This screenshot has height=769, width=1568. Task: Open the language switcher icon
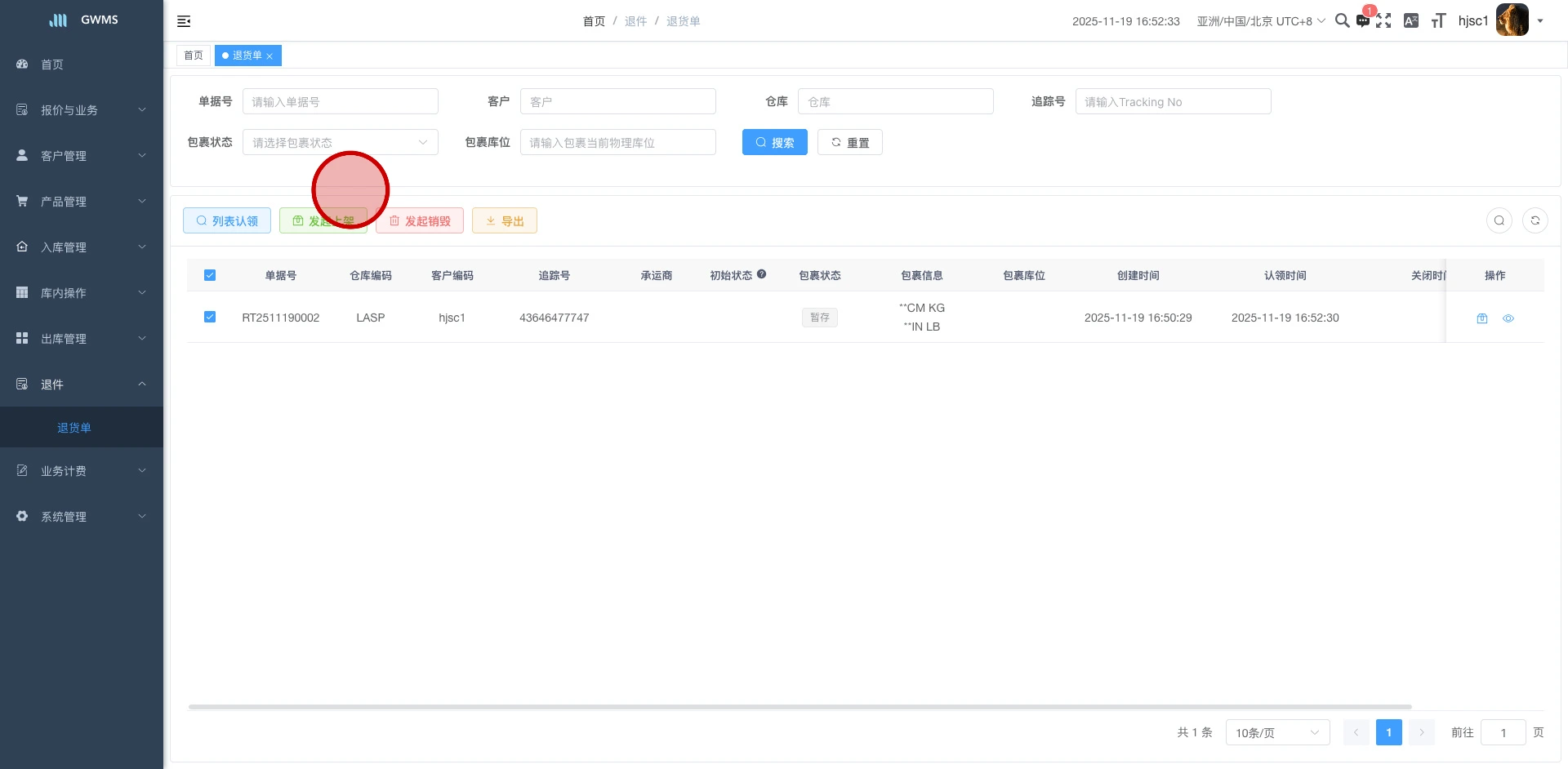pos(1410,20)
